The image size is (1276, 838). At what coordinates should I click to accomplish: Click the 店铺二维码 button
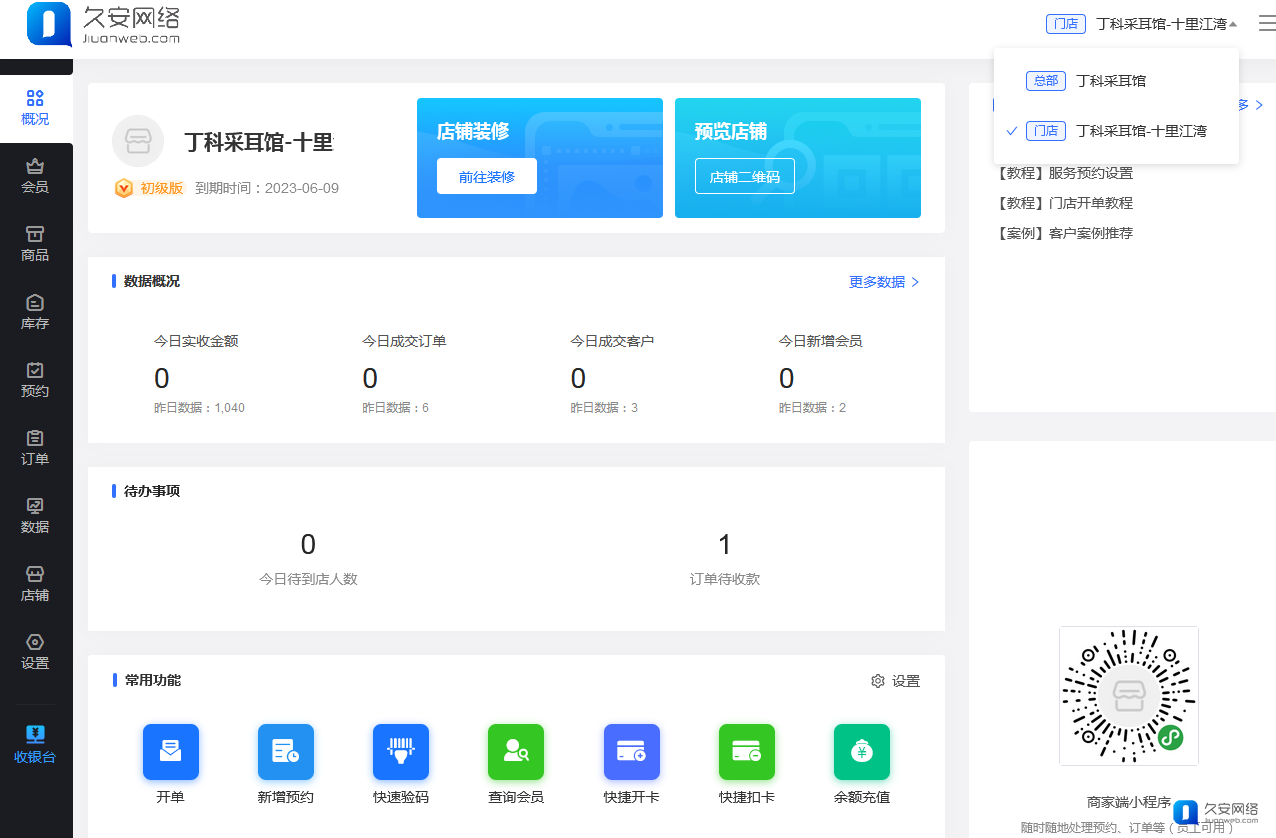(745, 176)
